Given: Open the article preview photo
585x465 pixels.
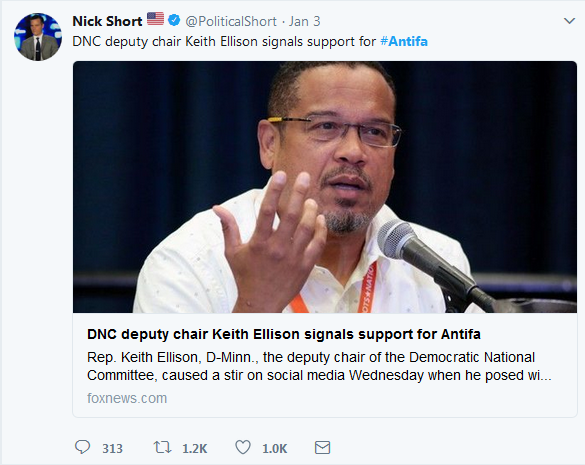Looking at the screenshot, I should (x=325, y=187).
